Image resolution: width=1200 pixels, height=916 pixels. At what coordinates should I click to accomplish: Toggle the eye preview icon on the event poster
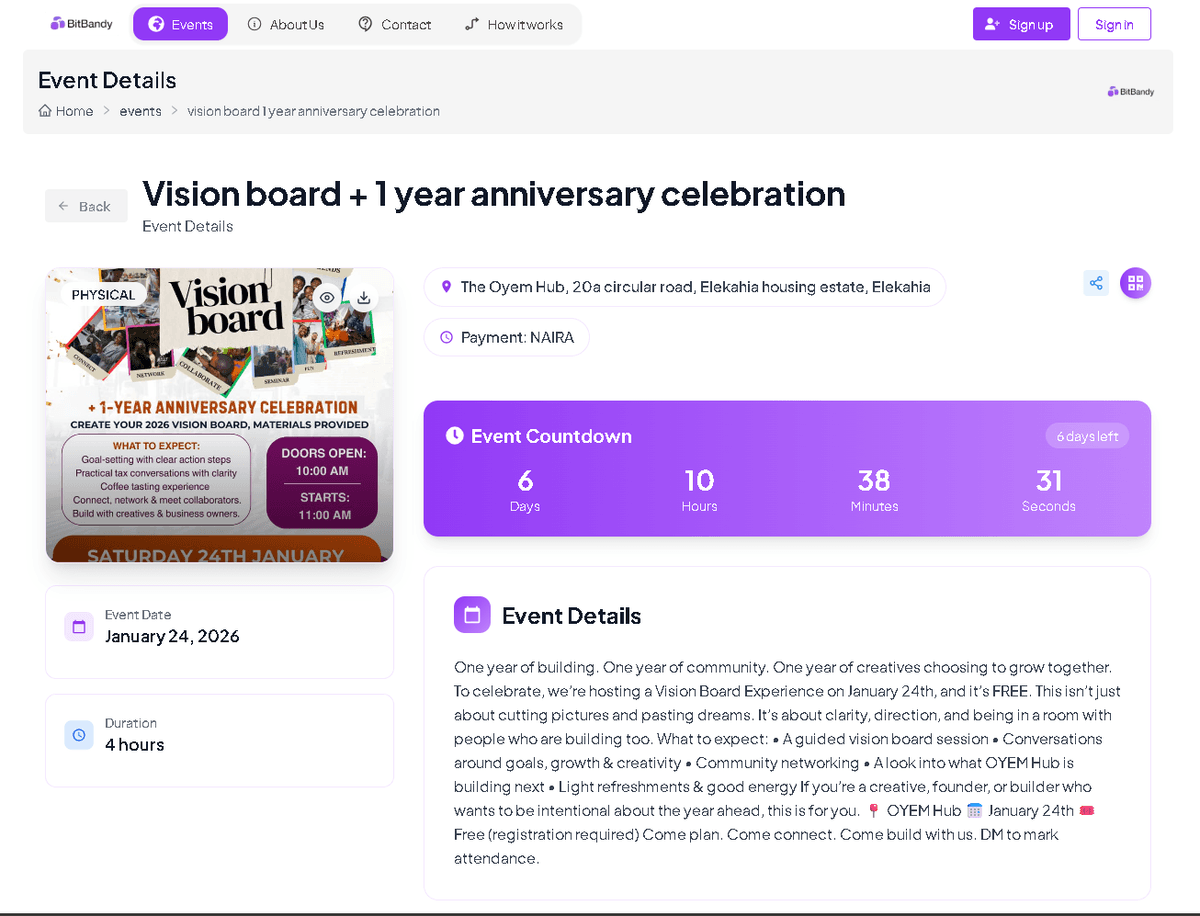click(326, 297)
